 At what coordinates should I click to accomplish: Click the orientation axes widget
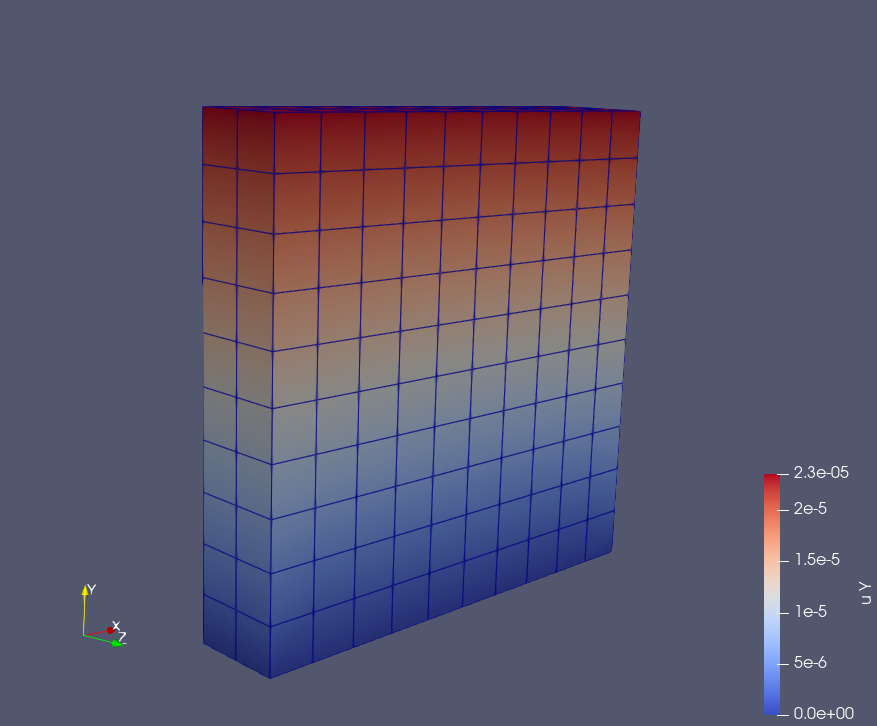(105, 616)
